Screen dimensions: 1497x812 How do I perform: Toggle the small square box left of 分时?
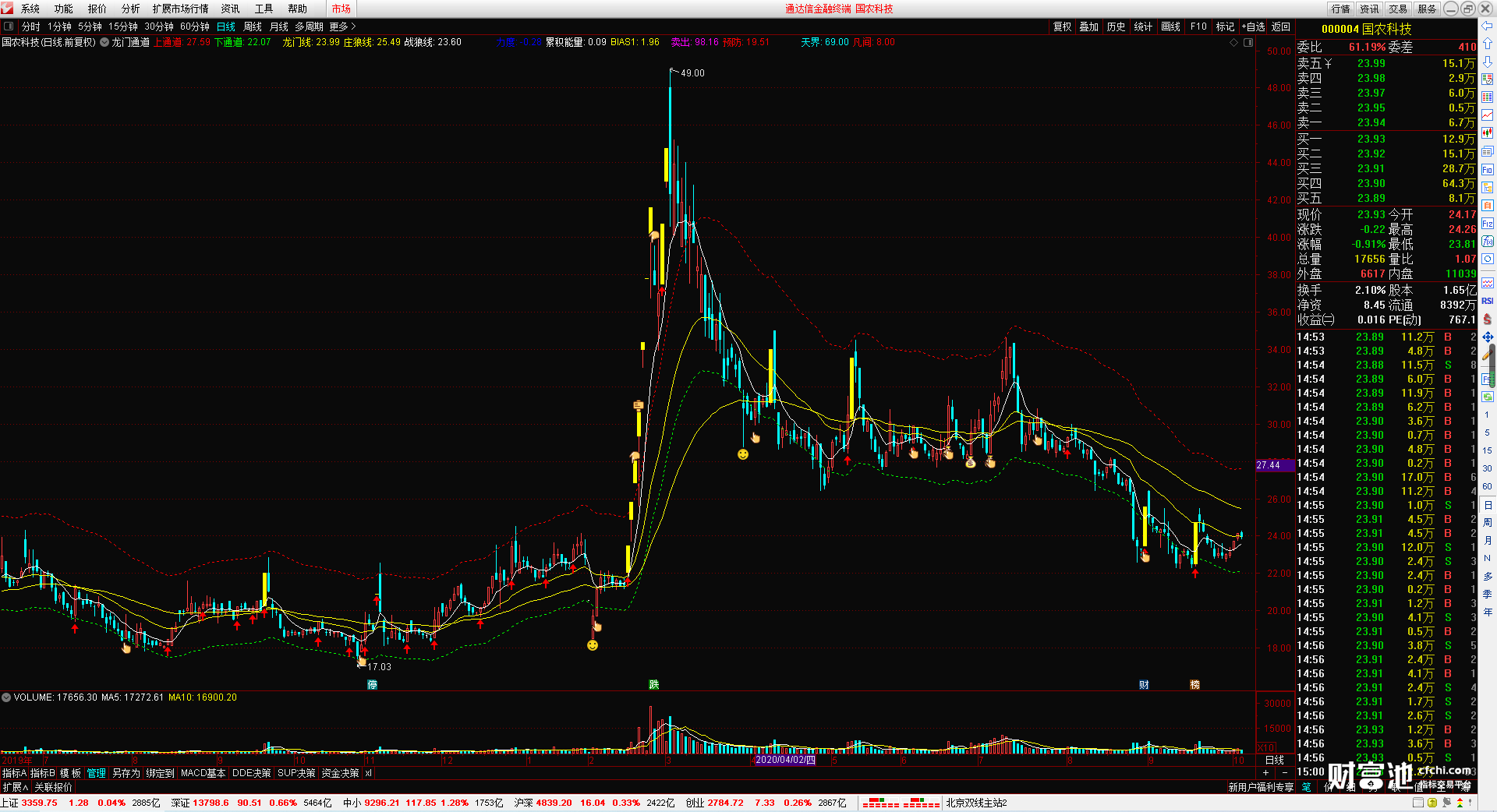pyautogui.click(x=9, y=26)
